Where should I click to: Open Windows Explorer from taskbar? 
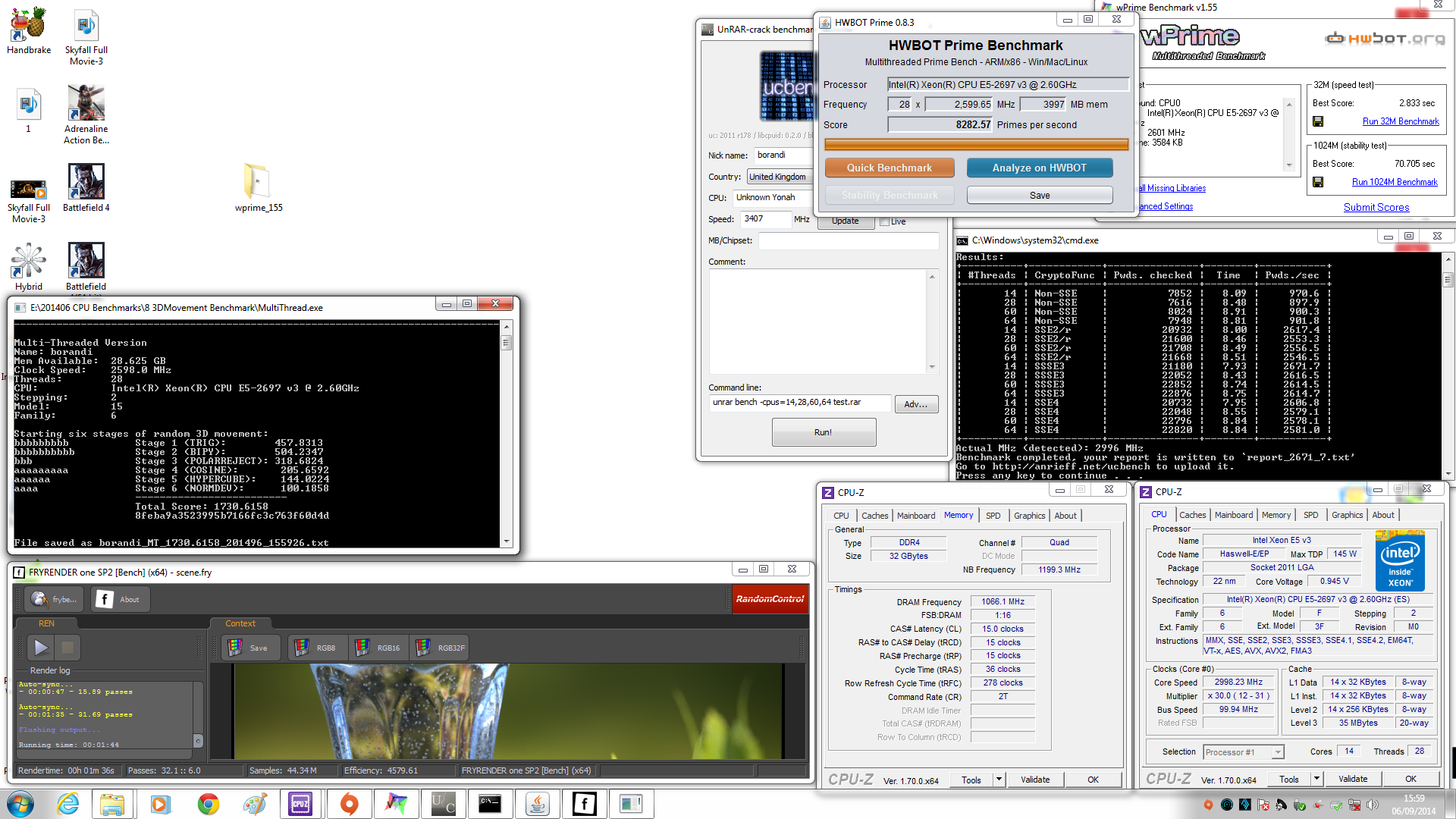(112, 804)
